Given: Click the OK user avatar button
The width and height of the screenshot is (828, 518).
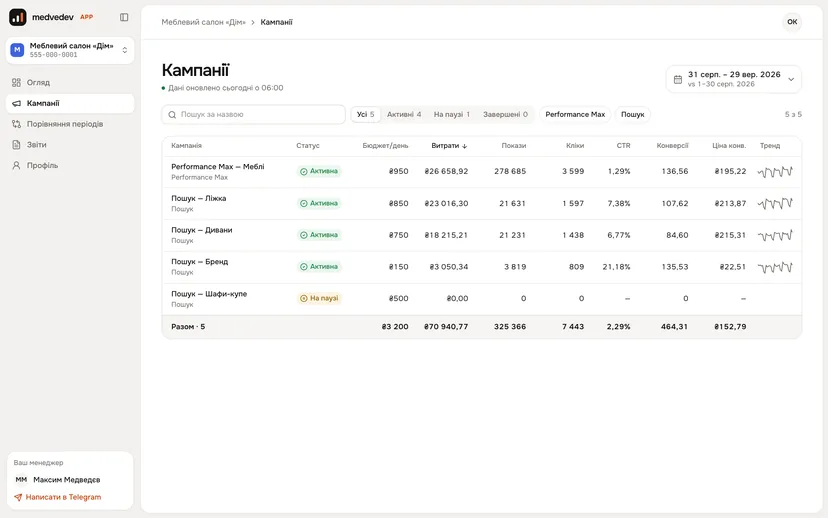Looking at the screenshot, I should (x=792, y=22).
